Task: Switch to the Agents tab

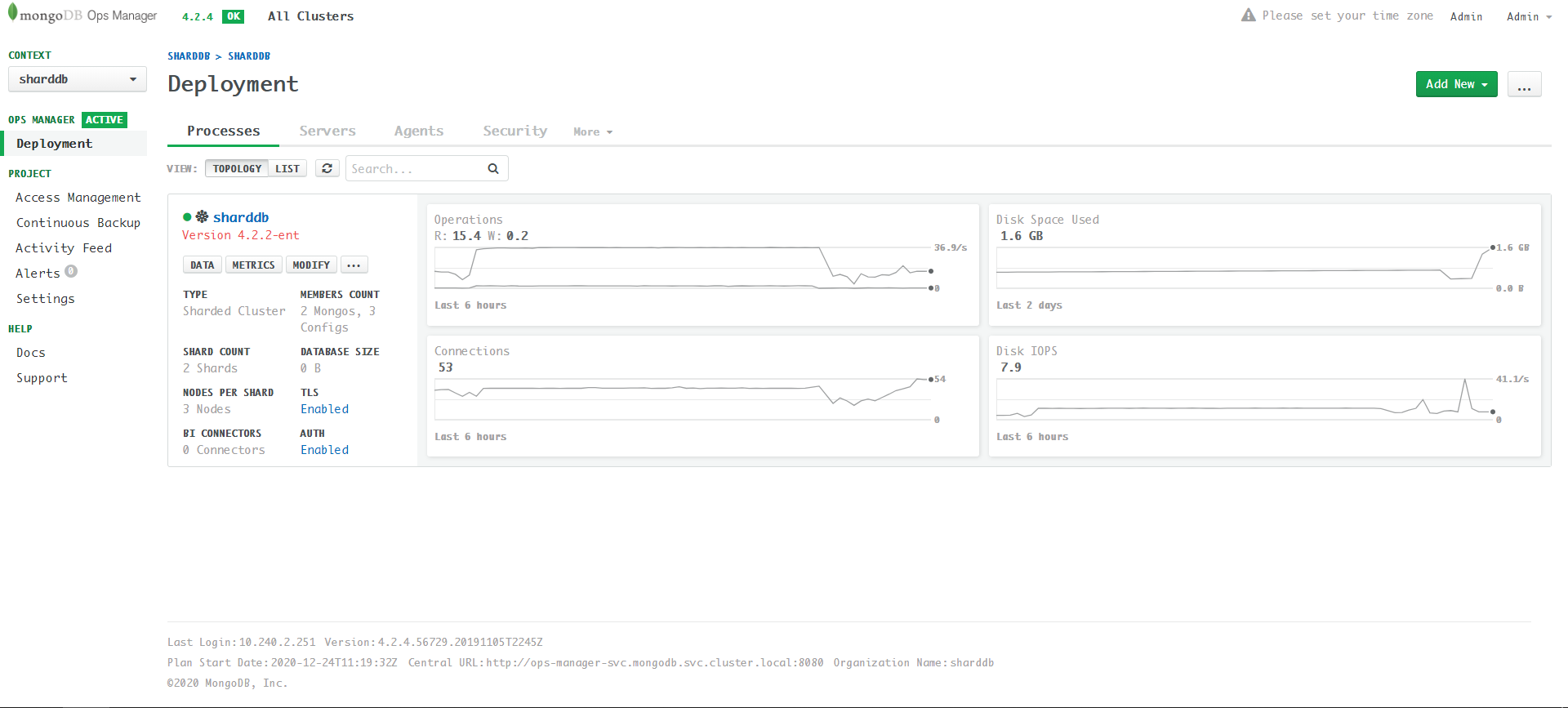Action: (419, 131)
